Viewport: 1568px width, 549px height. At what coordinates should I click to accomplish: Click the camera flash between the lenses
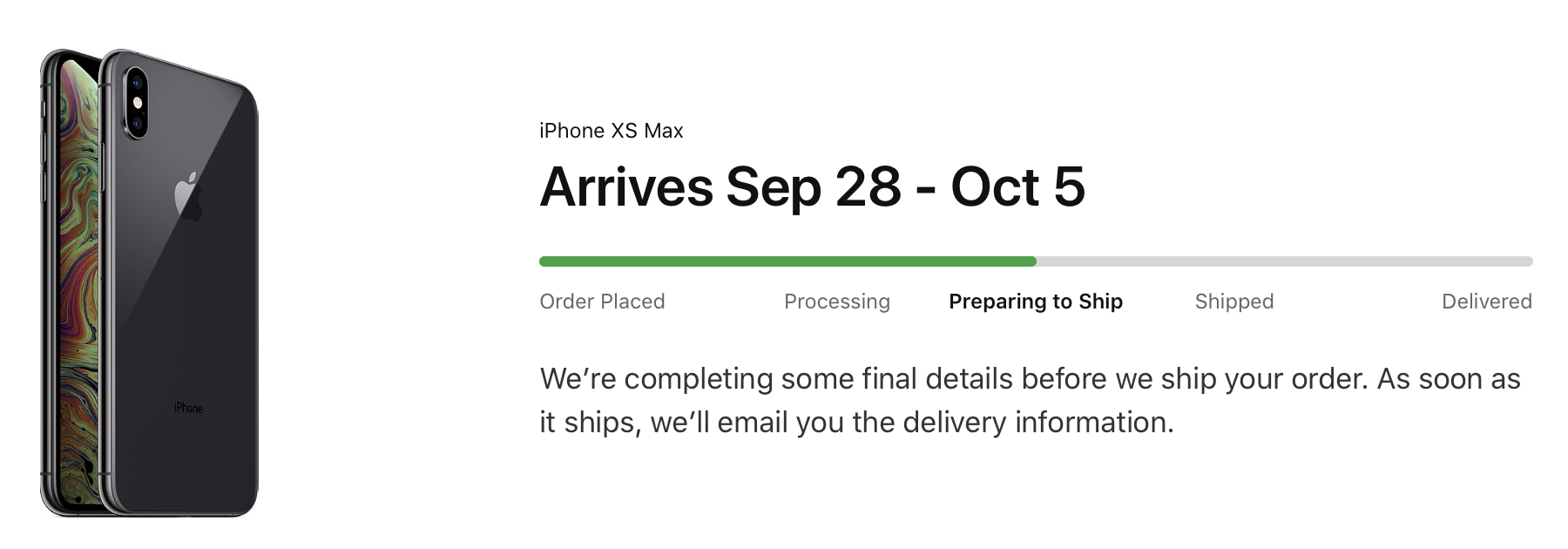[x=136, y=103]
